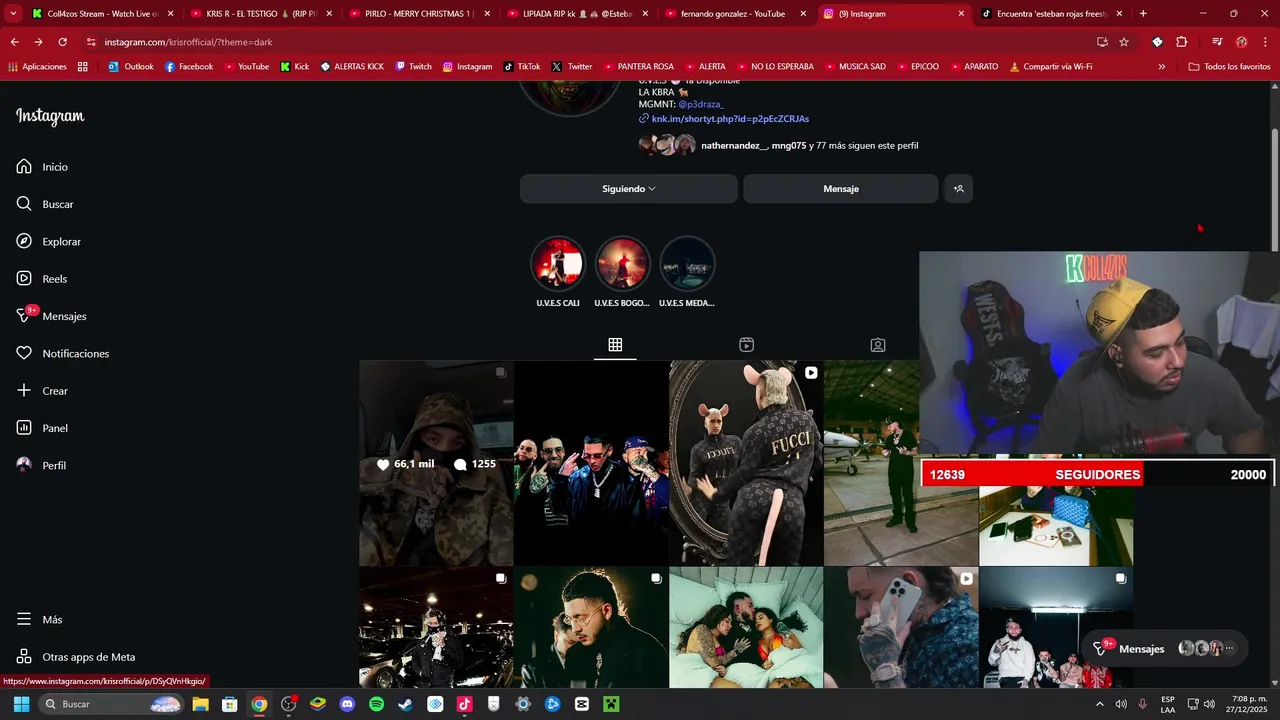The width and height of the screenshot is (1280, 720).
Task: Open Chrome three-dot menu
Action: click(1265, 42)
